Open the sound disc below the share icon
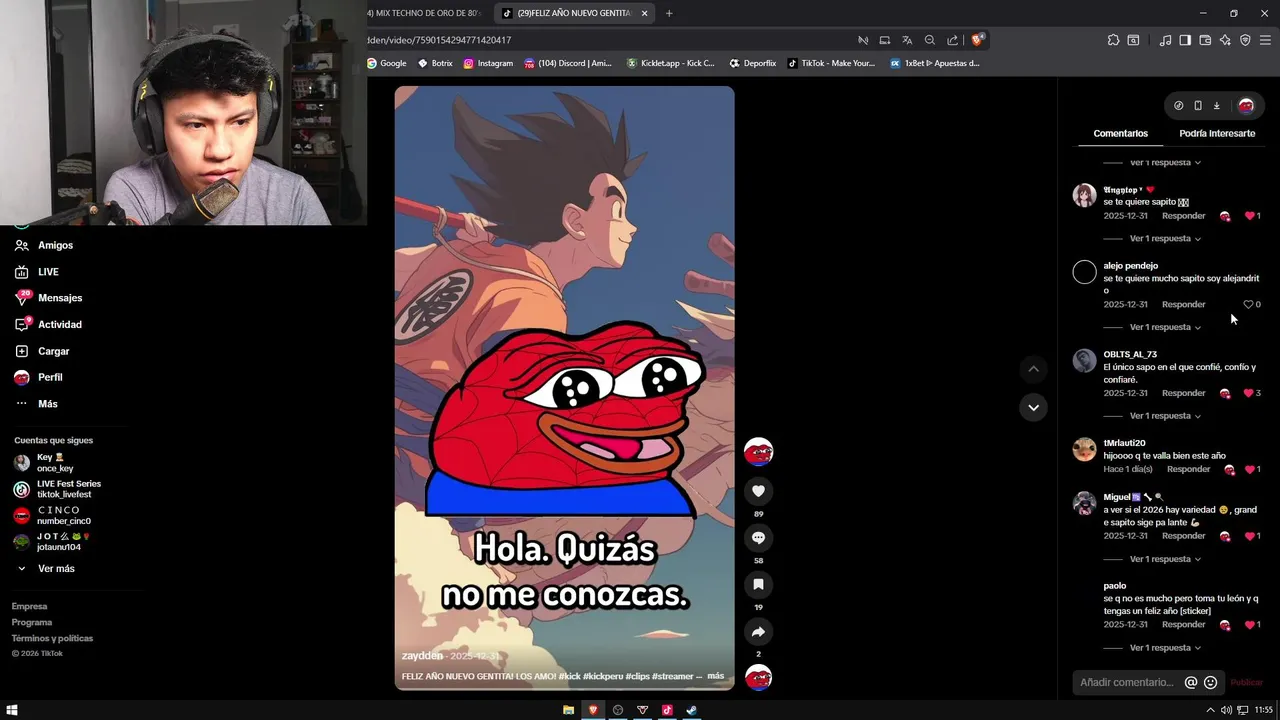Screen dimensions: 1280x720 (758, 678)
